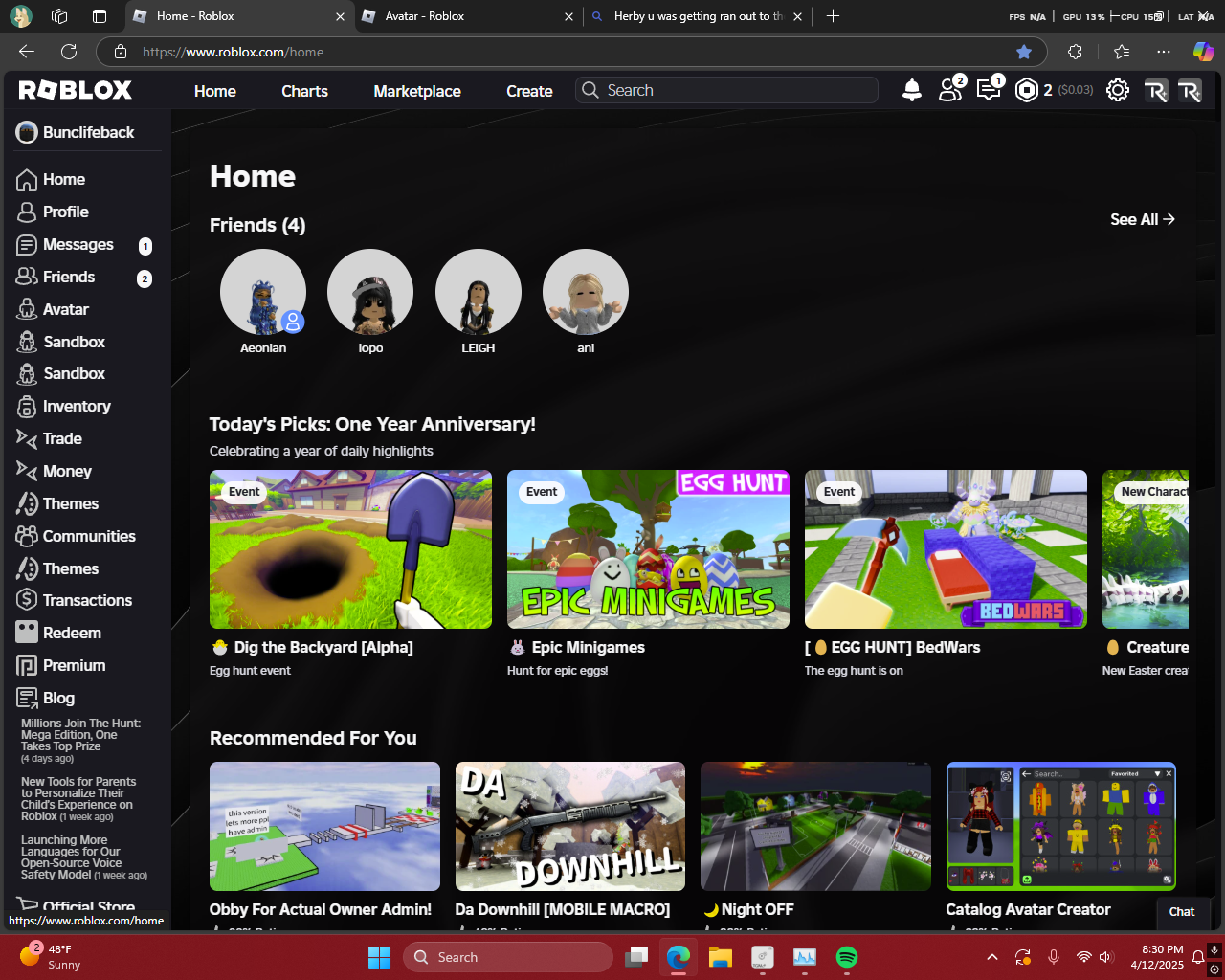Open EGG HUNT BedWars thumbnail
The image size is (1225, 980).
point(946,549)
